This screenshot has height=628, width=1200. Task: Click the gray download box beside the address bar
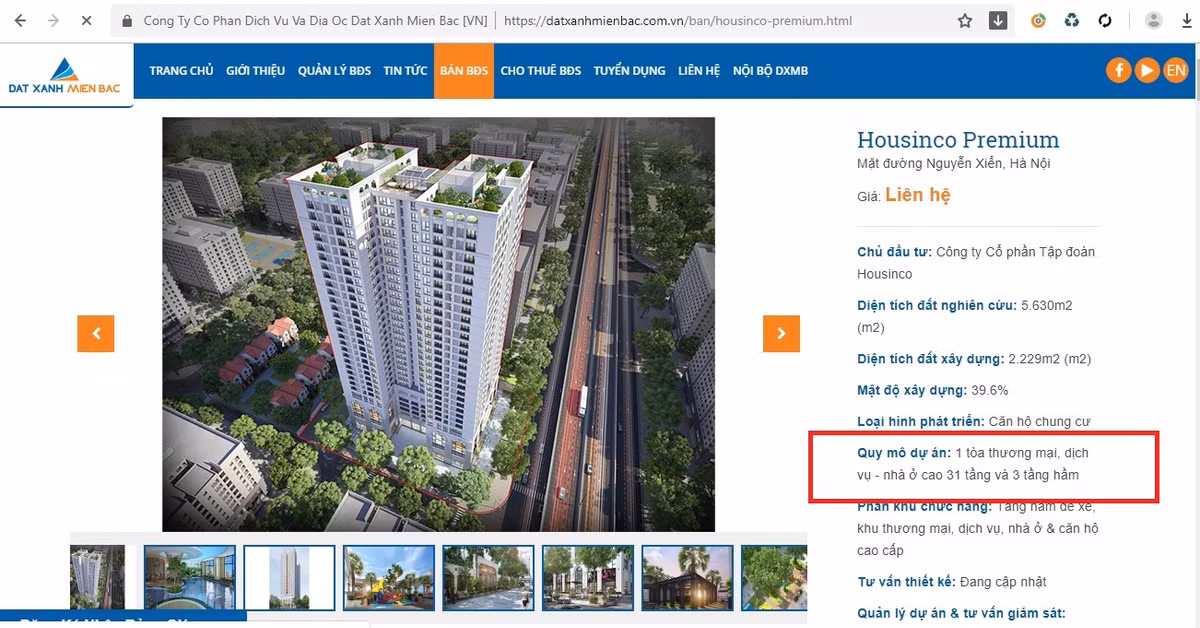point(997,19)
